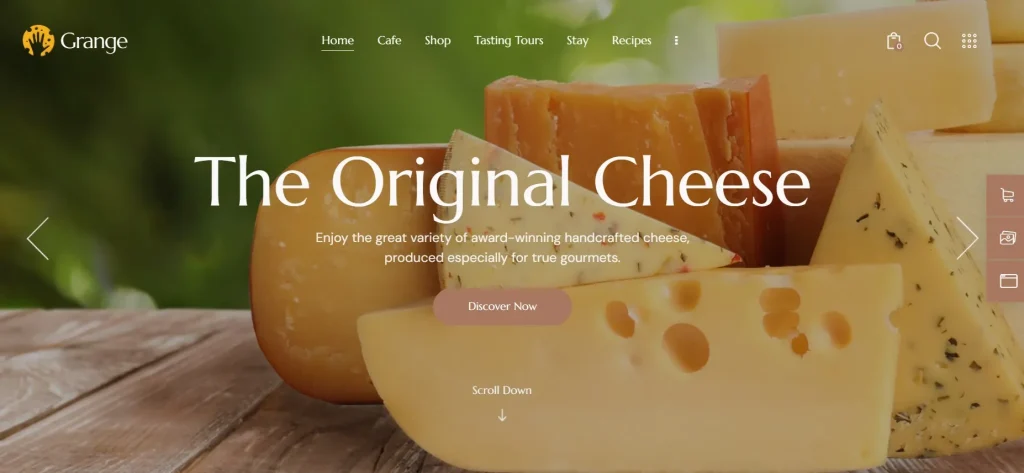Open the Cafe menu item

[x=389, y=41]
